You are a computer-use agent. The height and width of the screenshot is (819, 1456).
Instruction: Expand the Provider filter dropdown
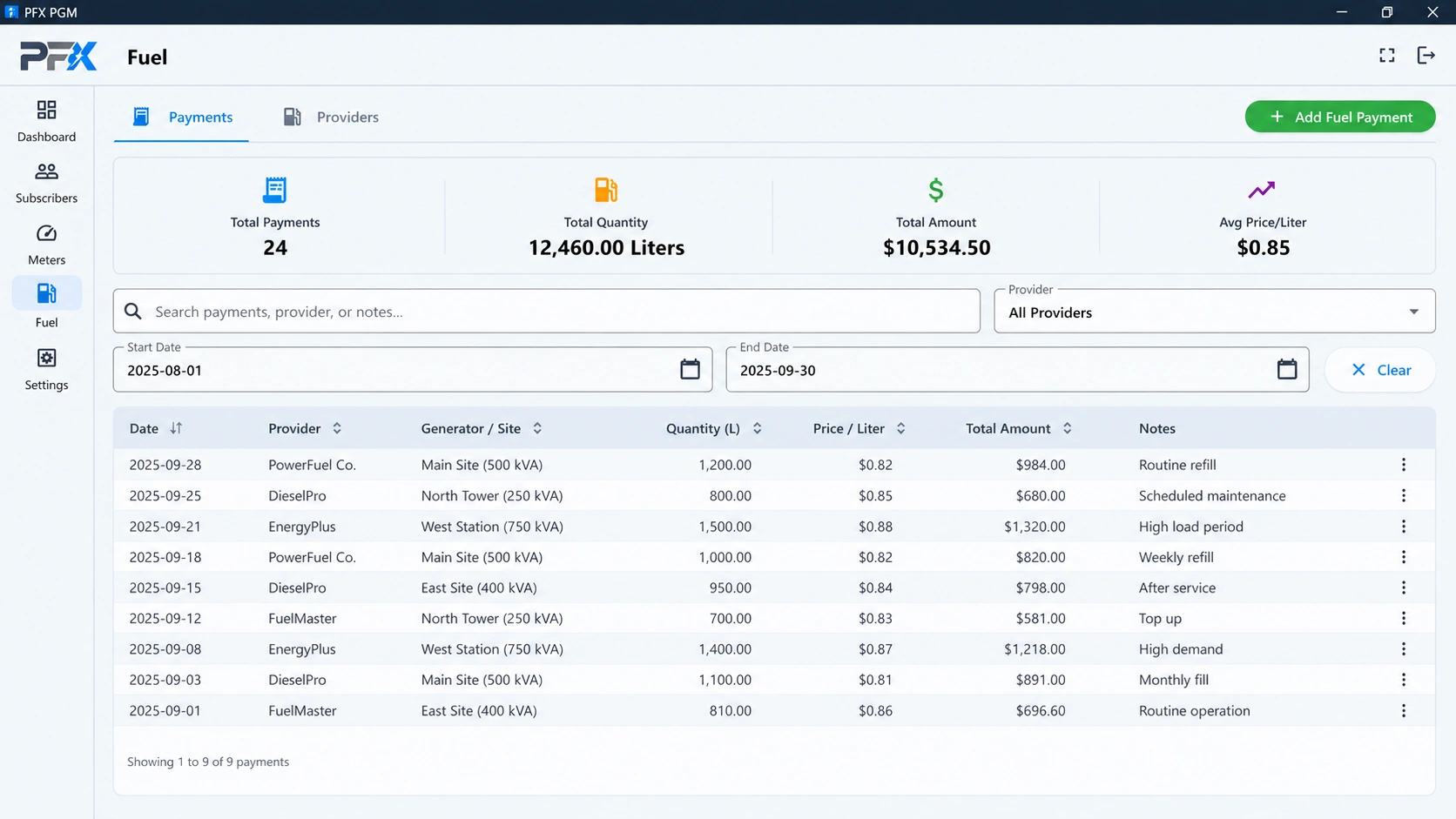coord(1215,312)
